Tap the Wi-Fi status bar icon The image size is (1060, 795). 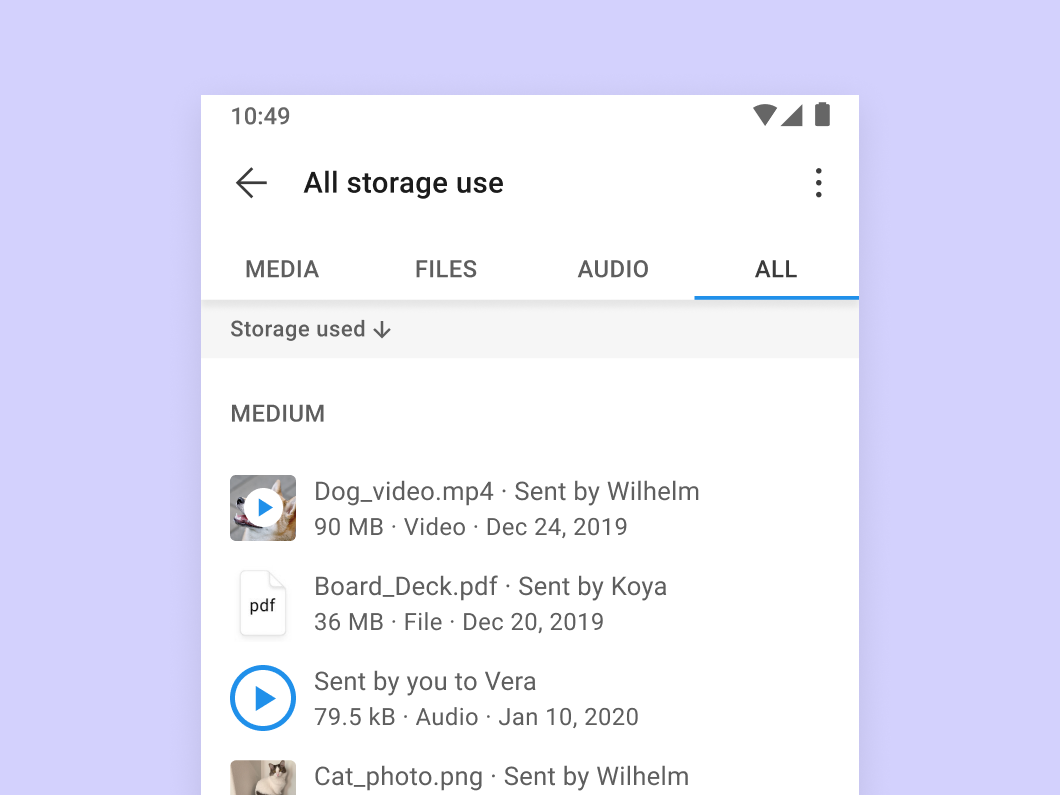coord(763,115)
